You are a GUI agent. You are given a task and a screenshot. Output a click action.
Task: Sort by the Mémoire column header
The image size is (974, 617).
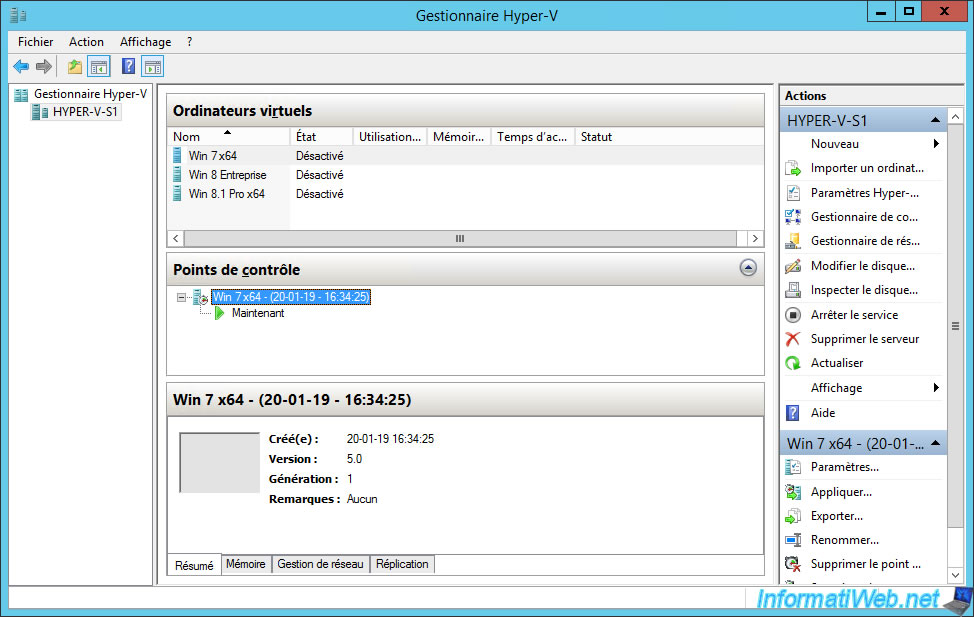click(459, 137)
